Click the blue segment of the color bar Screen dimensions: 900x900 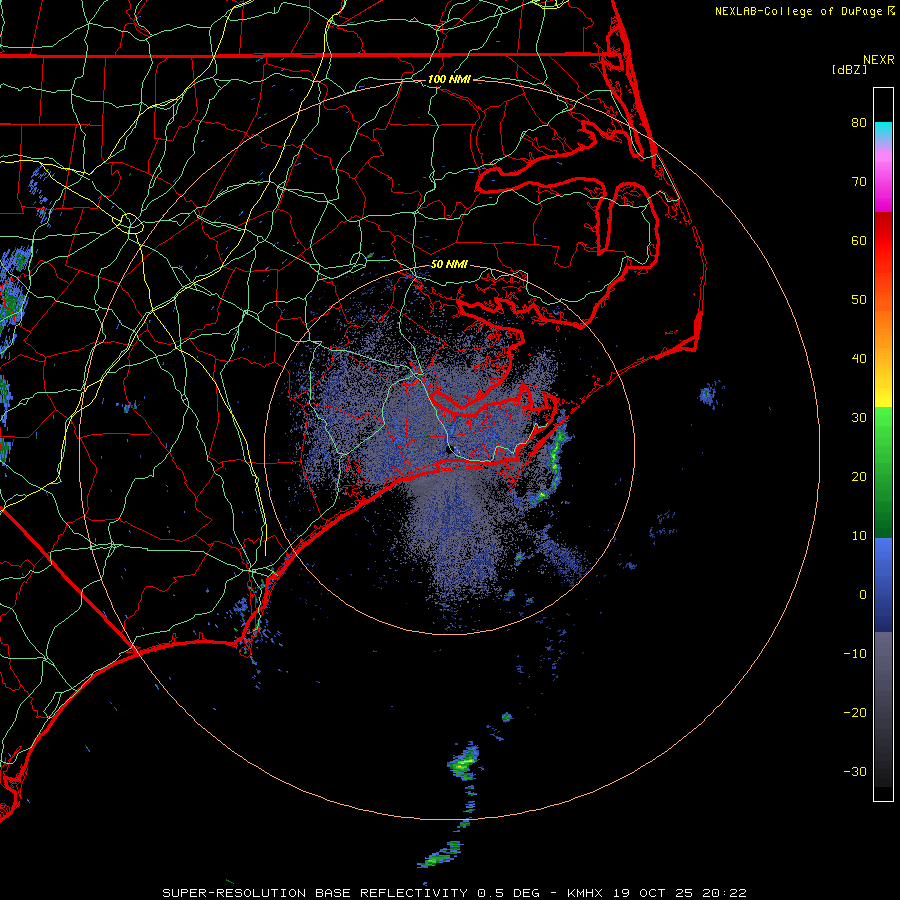pos(883,585)
